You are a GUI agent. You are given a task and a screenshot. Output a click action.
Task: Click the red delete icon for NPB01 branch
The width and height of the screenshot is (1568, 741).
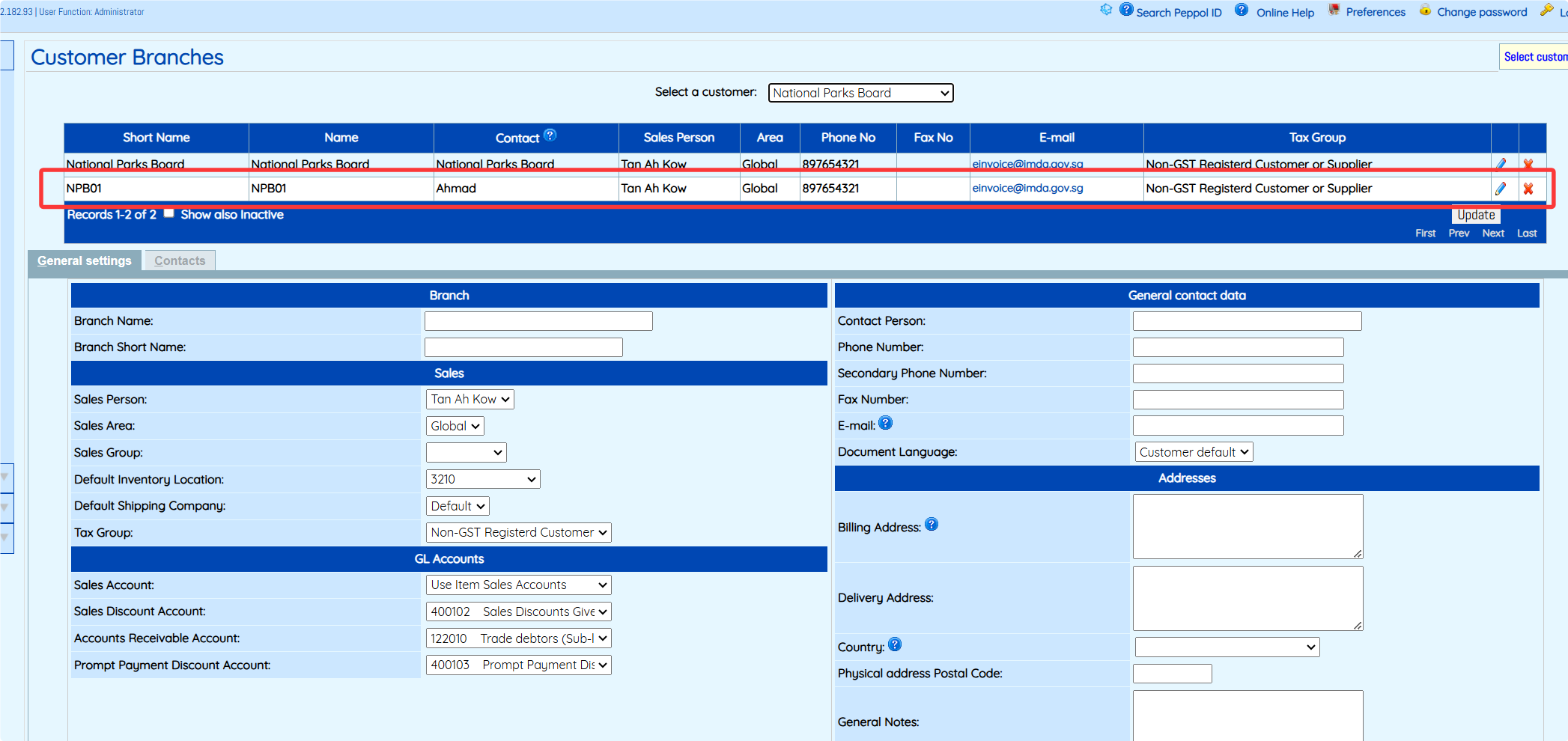click(x=1528, y=189)
